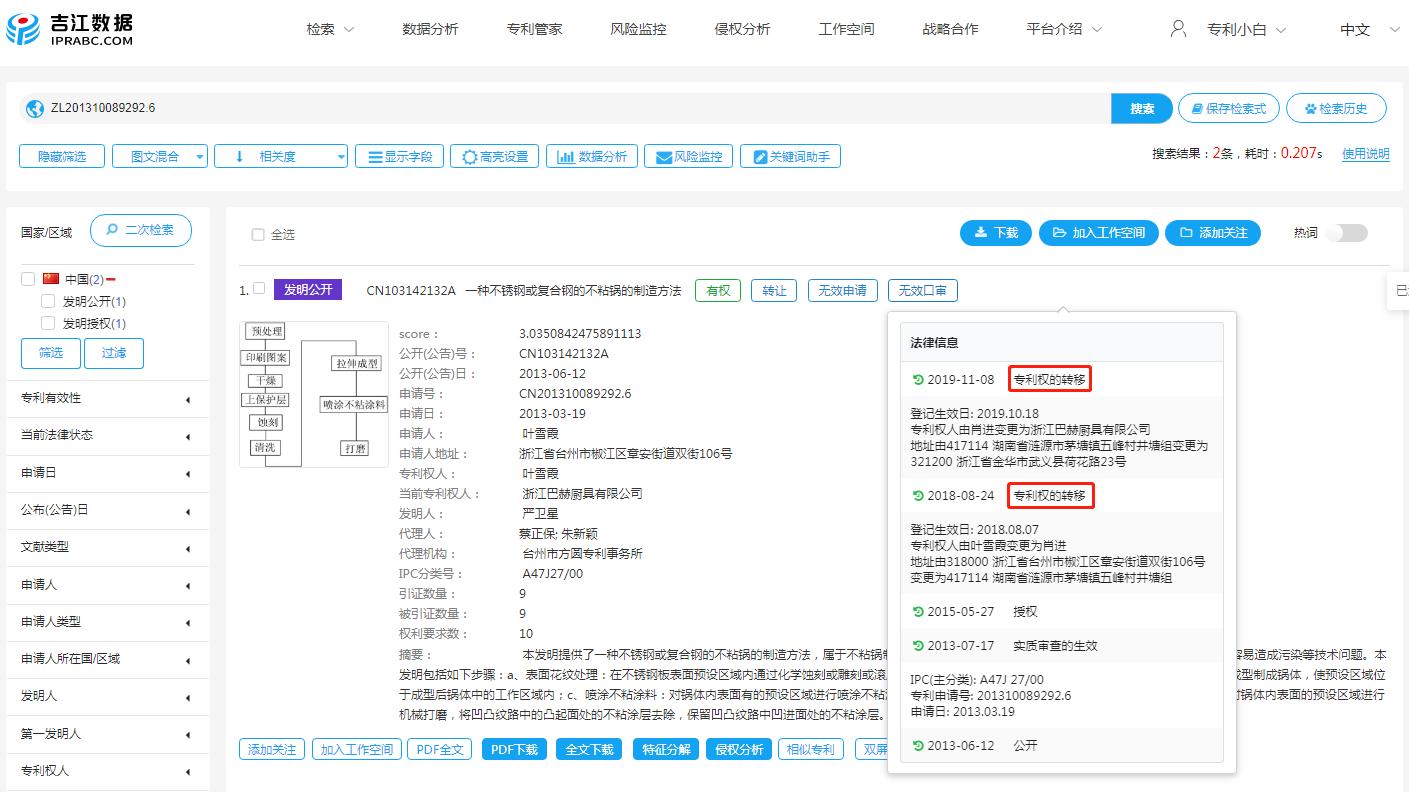
Task: Click the 下载 download icon button
Action: pyautogui.click(x=995, y=232)
